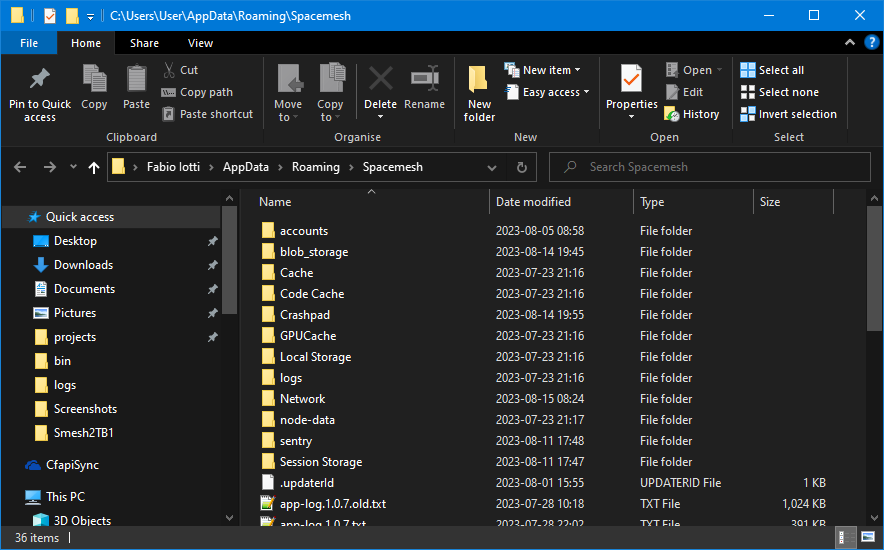
Task: Switch to large icons view in status bar
Action: [868, 538]
